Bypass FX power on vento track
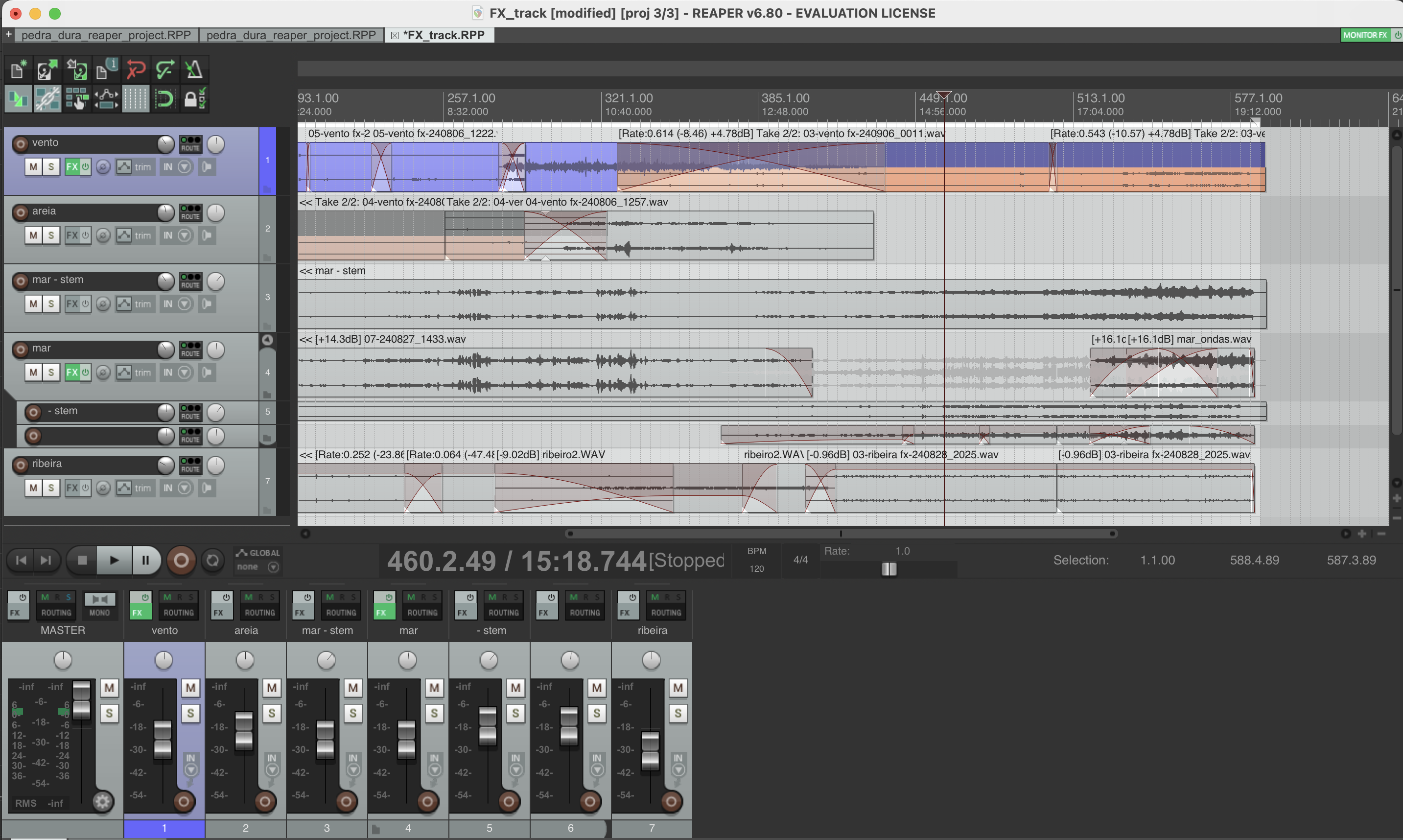The width and height of the screenshot is (1403, 840). pyautogui.click(x=86, y=167)
